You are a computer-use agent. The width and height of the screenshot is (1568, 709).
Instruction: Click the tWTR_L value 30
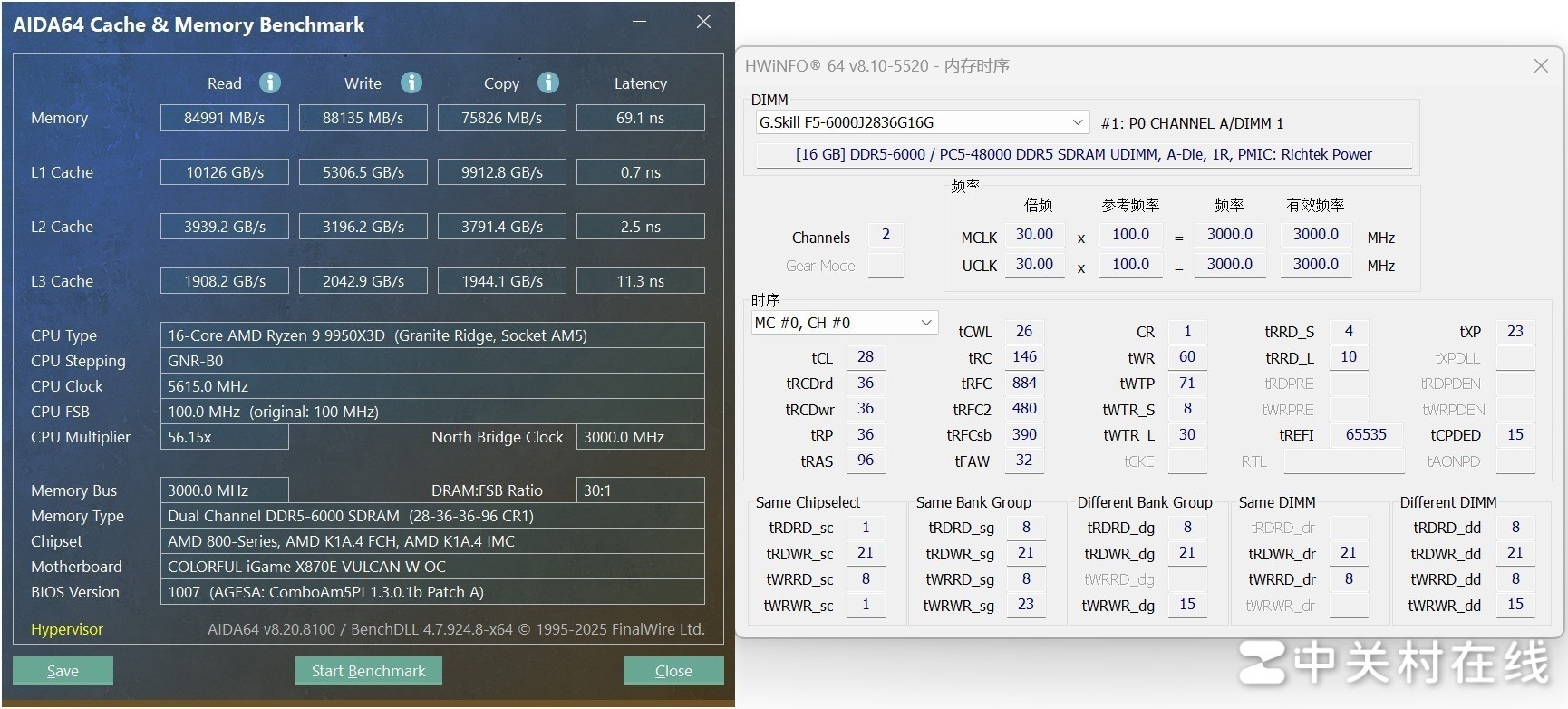coord(1187,434)
